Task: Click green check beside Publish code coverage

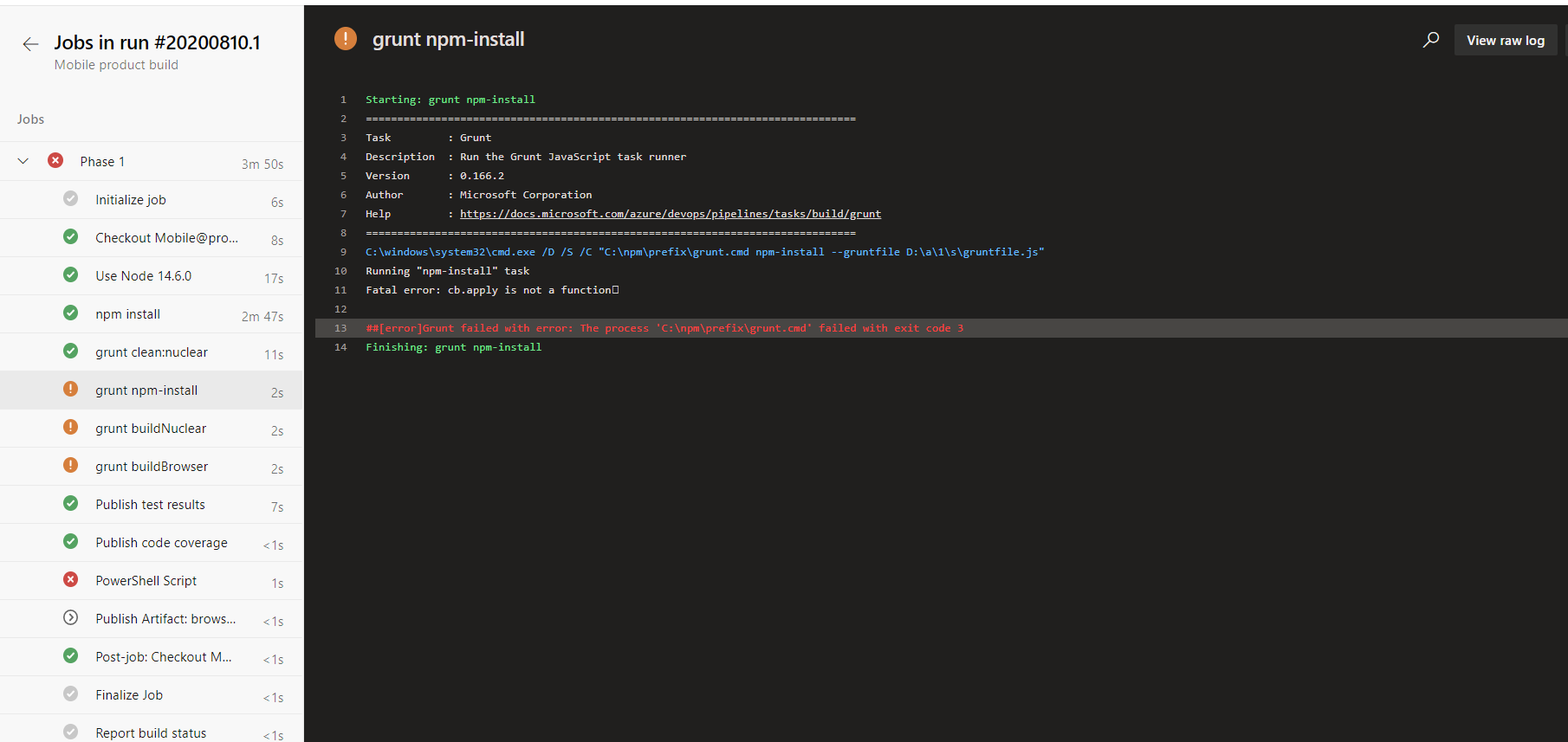Action: click(x=71, y=541)
